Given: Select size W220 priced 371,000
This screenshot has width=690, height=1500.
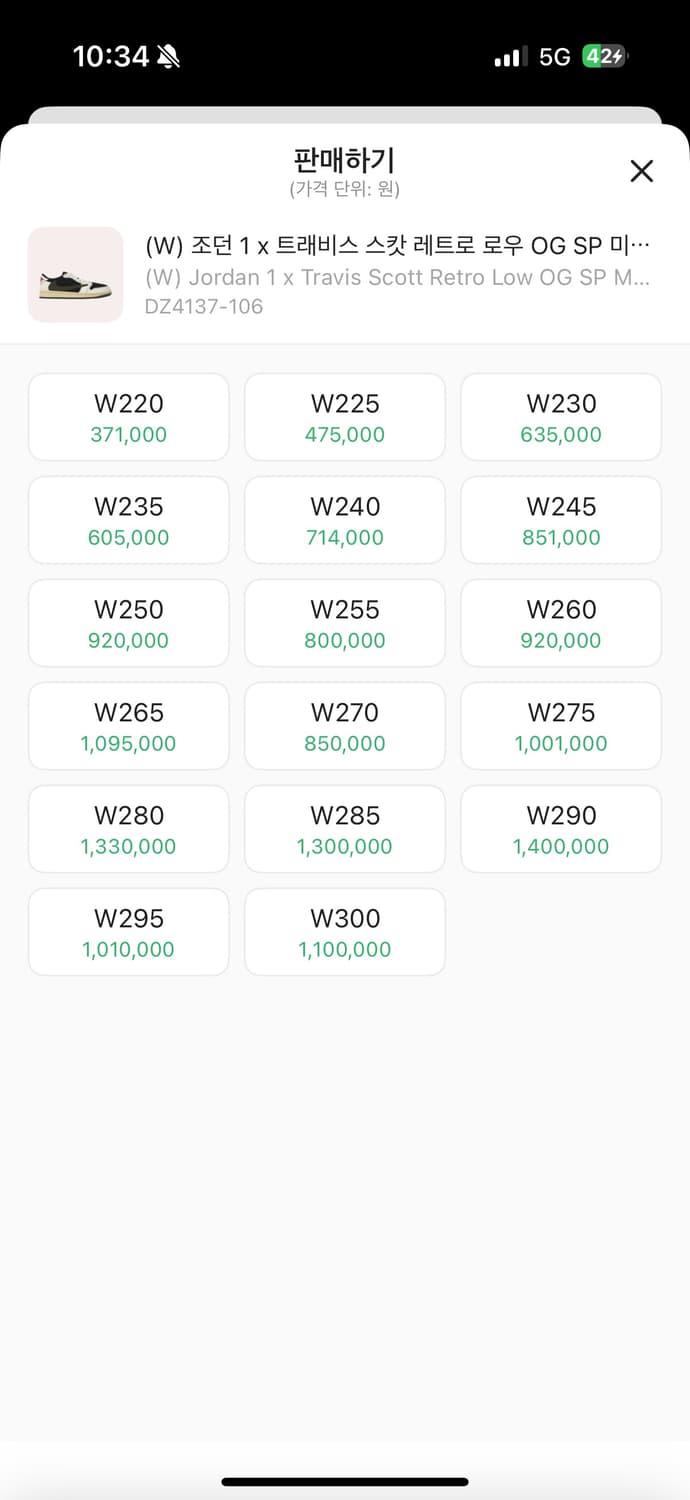Looking at the screenshot, I should click(x=129, y=417).
